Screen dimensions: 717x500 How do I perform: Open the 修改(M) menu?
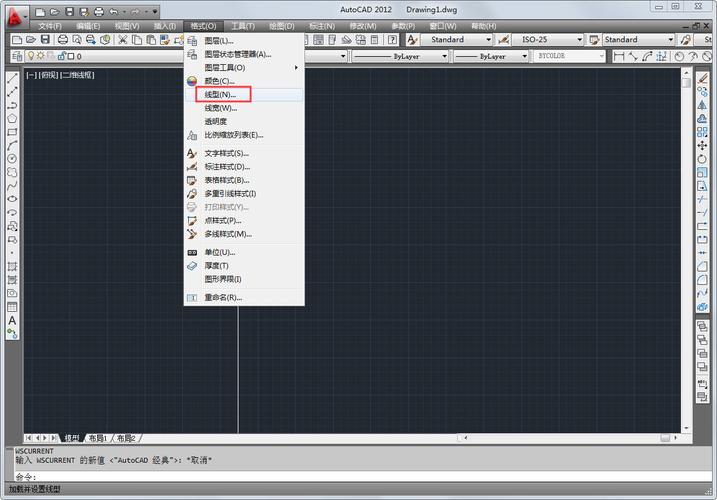(363, 26)
